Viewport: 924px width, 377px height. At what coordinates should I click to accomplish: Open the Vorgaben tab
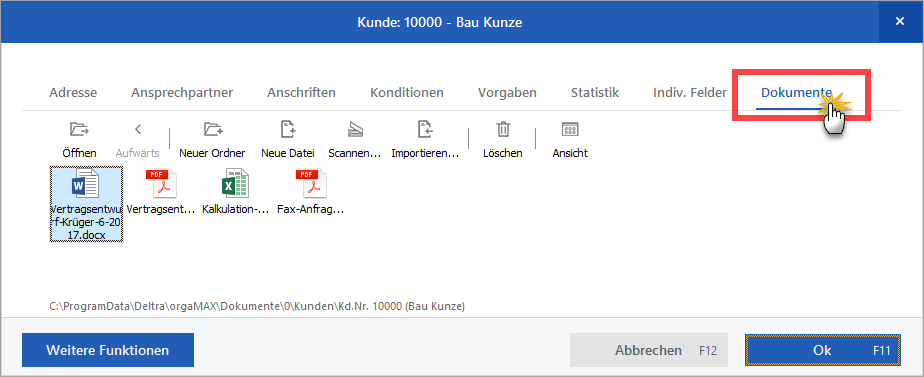pos(507,92)
